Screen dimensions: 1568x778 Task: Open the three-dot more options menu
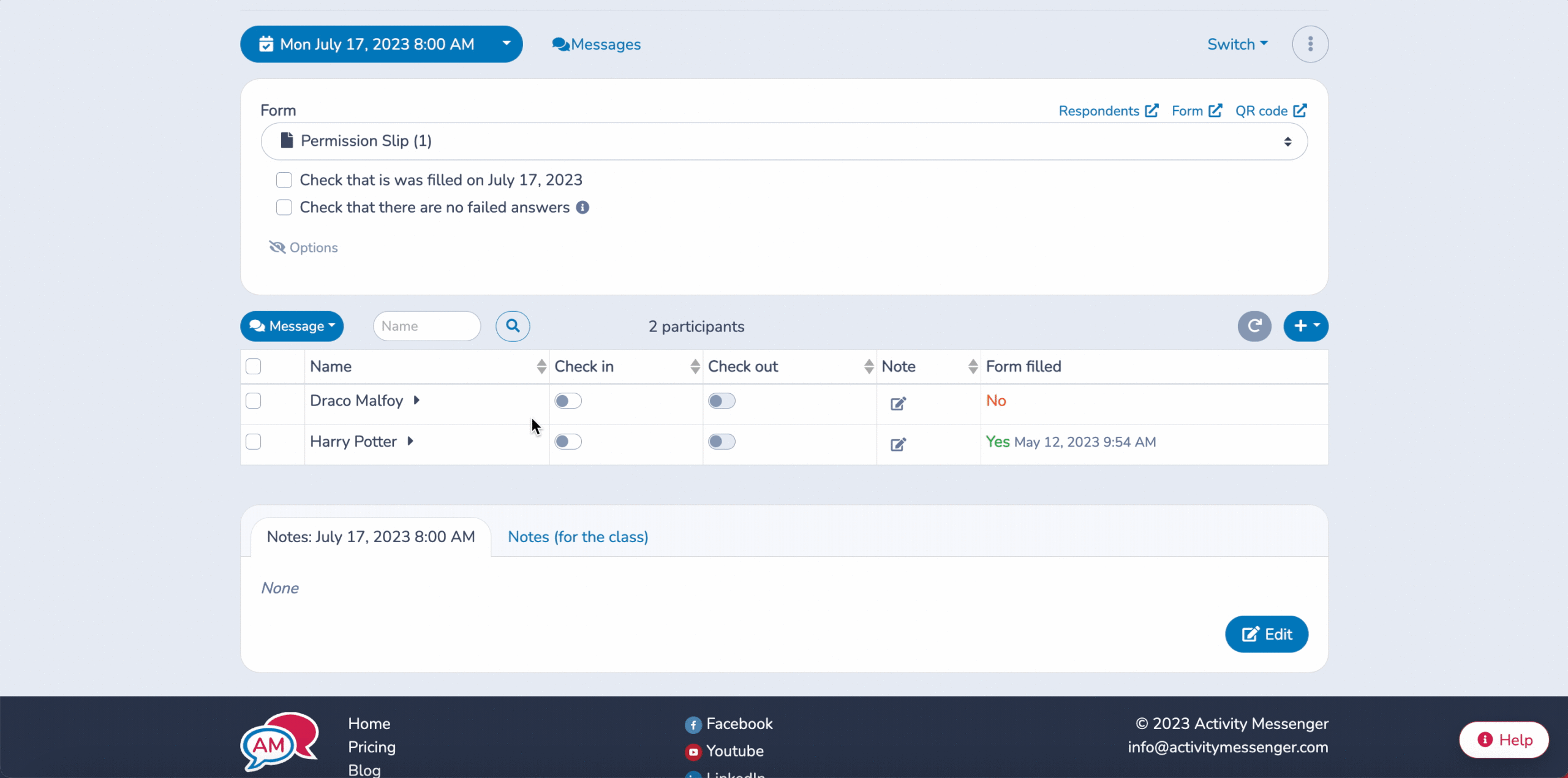click(x=1310, y=44)
